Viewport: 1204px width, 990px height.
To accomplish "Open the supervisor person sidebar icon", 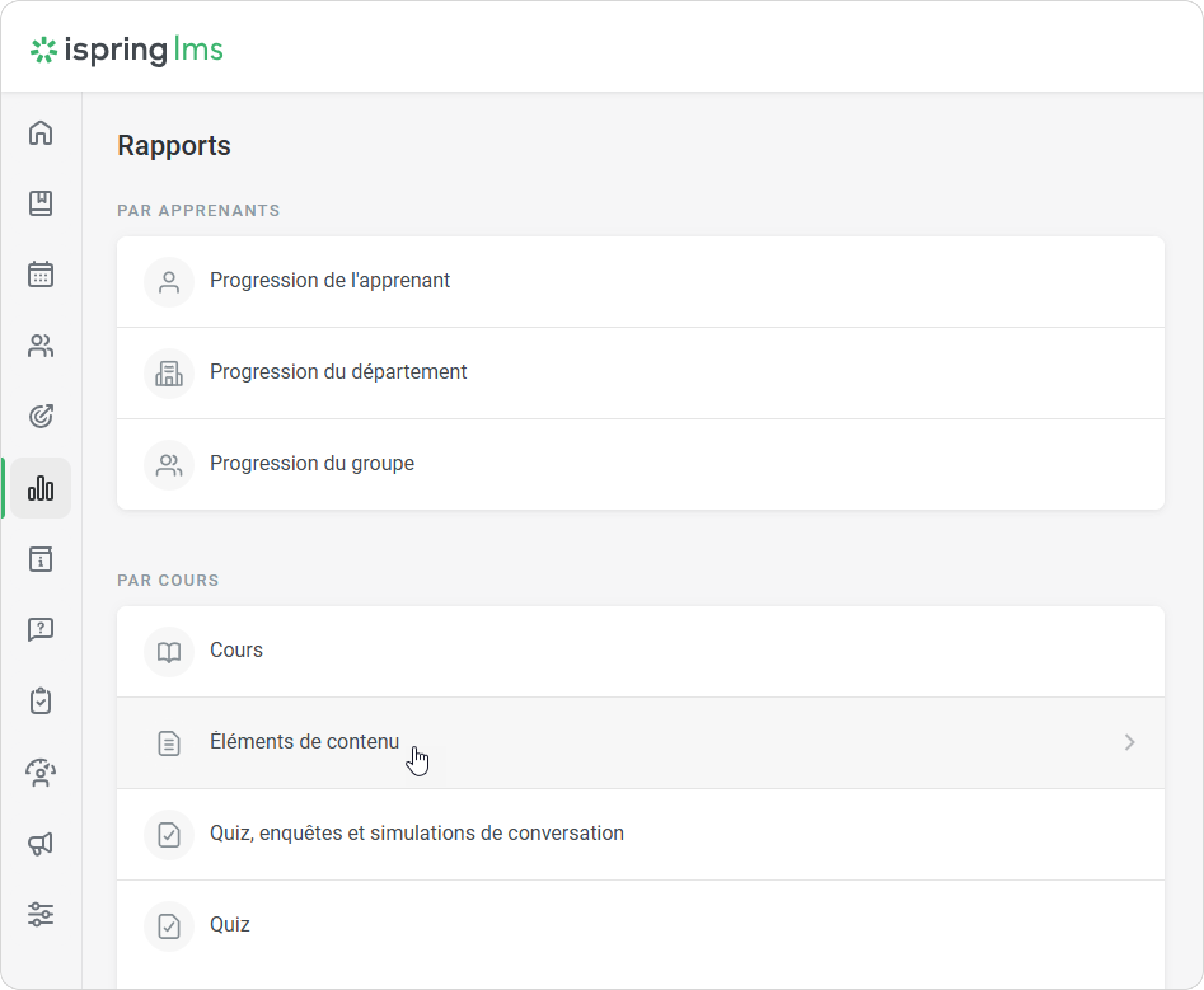I will (41, 773).
